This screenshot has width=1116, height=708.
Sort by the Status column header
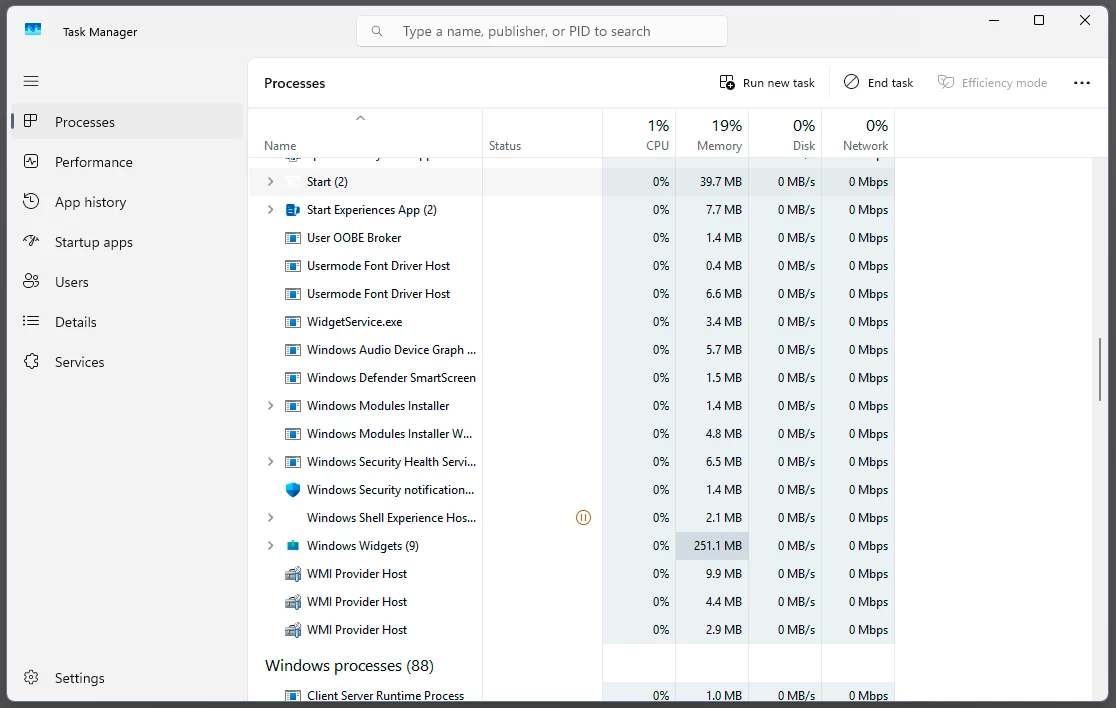542,133
